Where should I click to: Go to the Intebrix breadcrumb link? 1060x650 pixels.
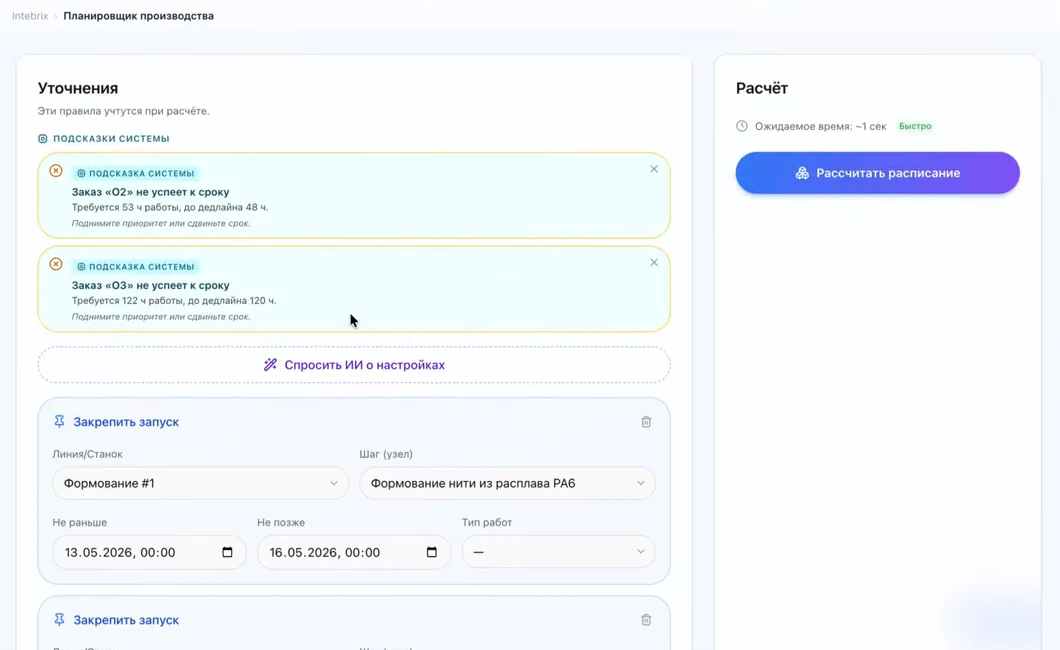[x=30, y=16]
